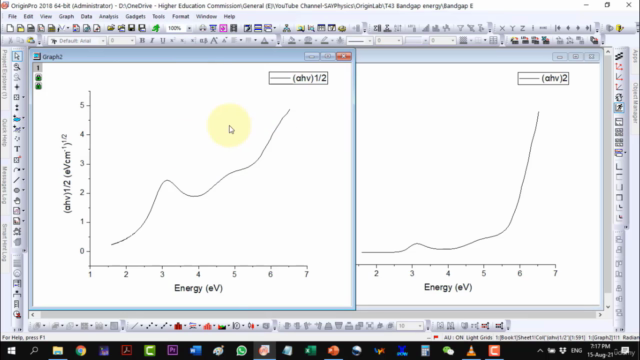
Task: Toggle Underline formatting
Action: (x=162, y=41)
